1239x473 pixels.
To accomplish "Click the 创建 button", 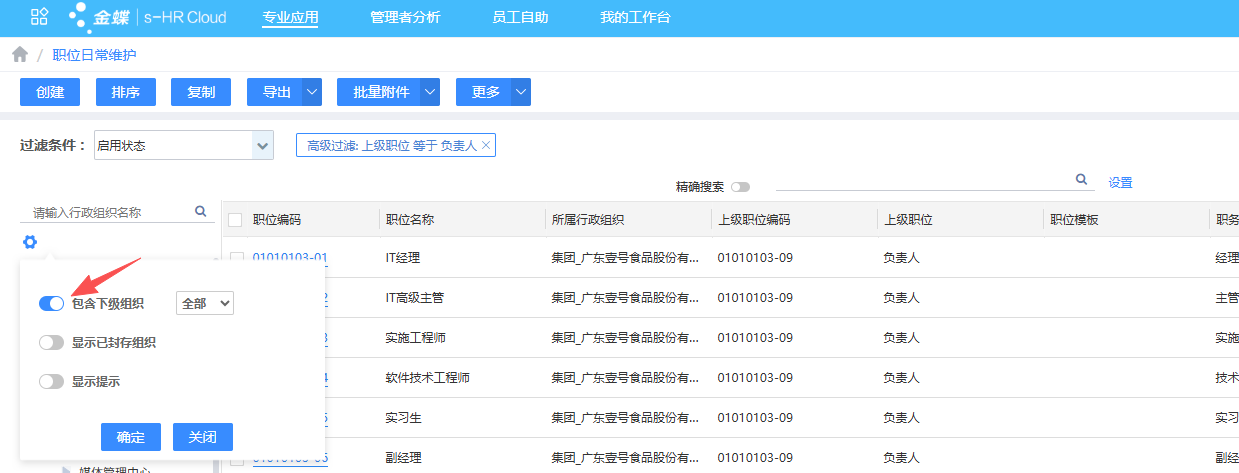I will 50,92.
